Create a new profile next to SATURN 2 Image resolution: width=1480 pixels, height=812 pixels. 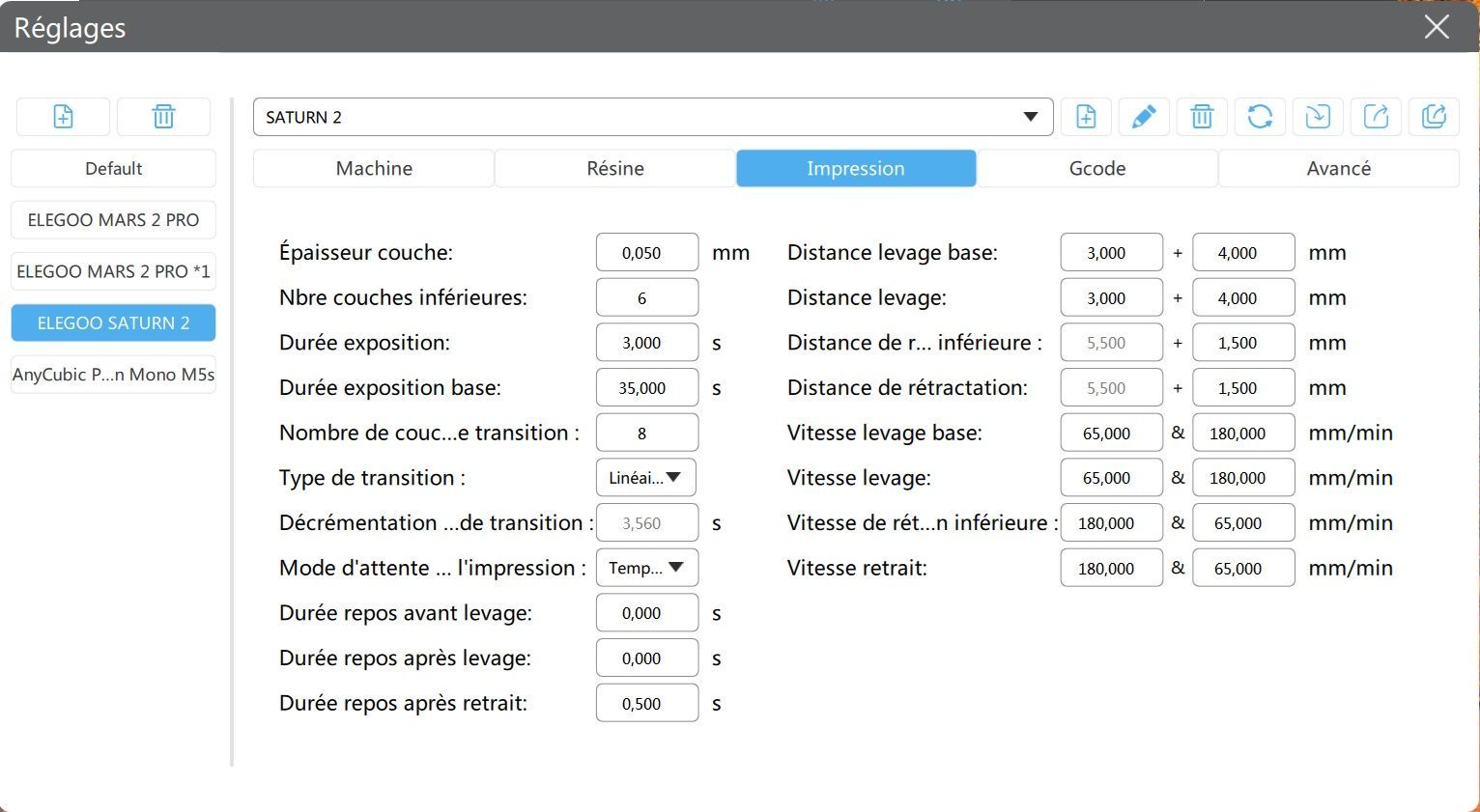(x=1086, y=117)
